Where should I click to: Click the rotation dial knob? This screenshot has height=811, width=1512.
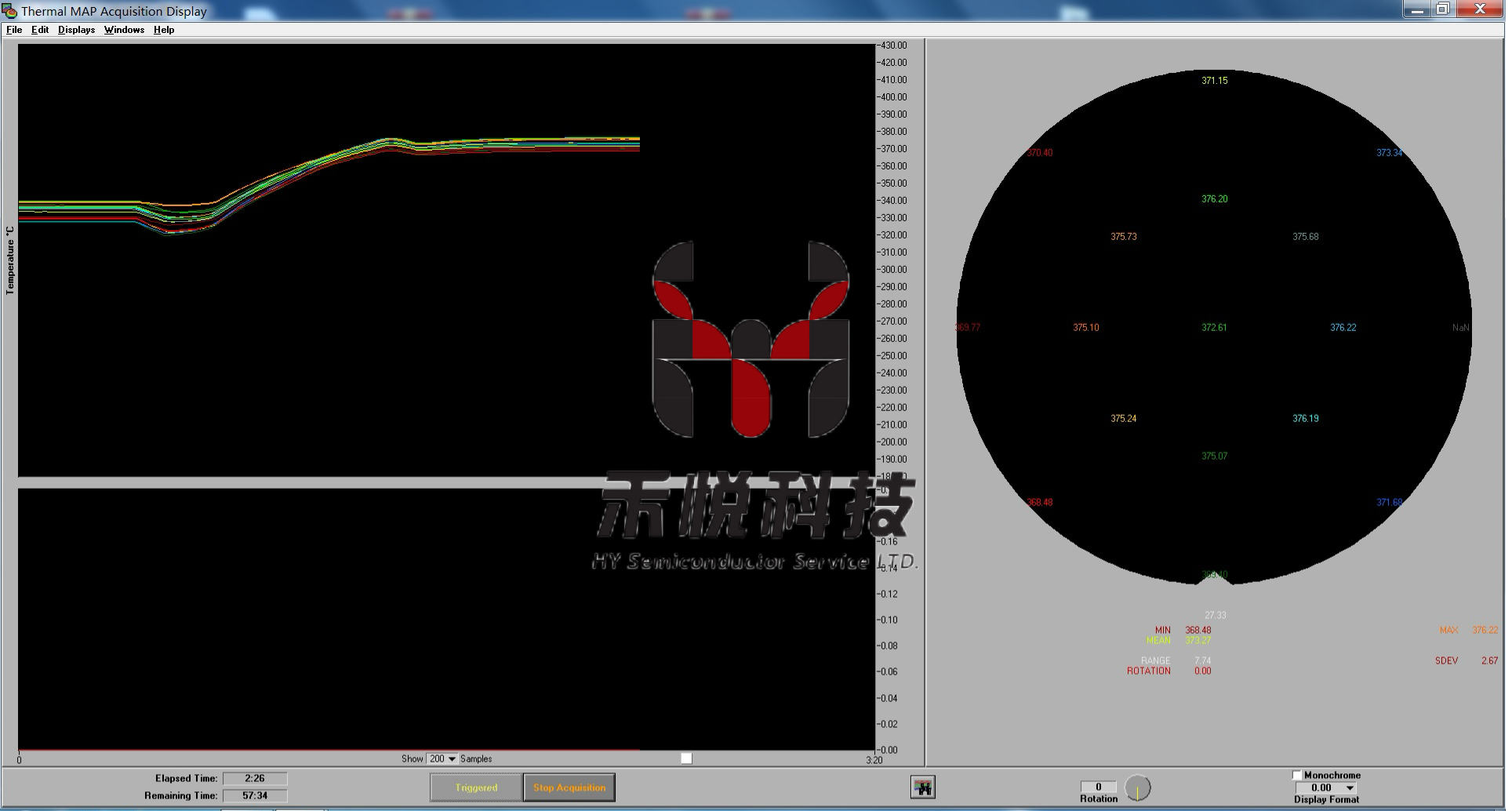click(x=1137, y=787)
